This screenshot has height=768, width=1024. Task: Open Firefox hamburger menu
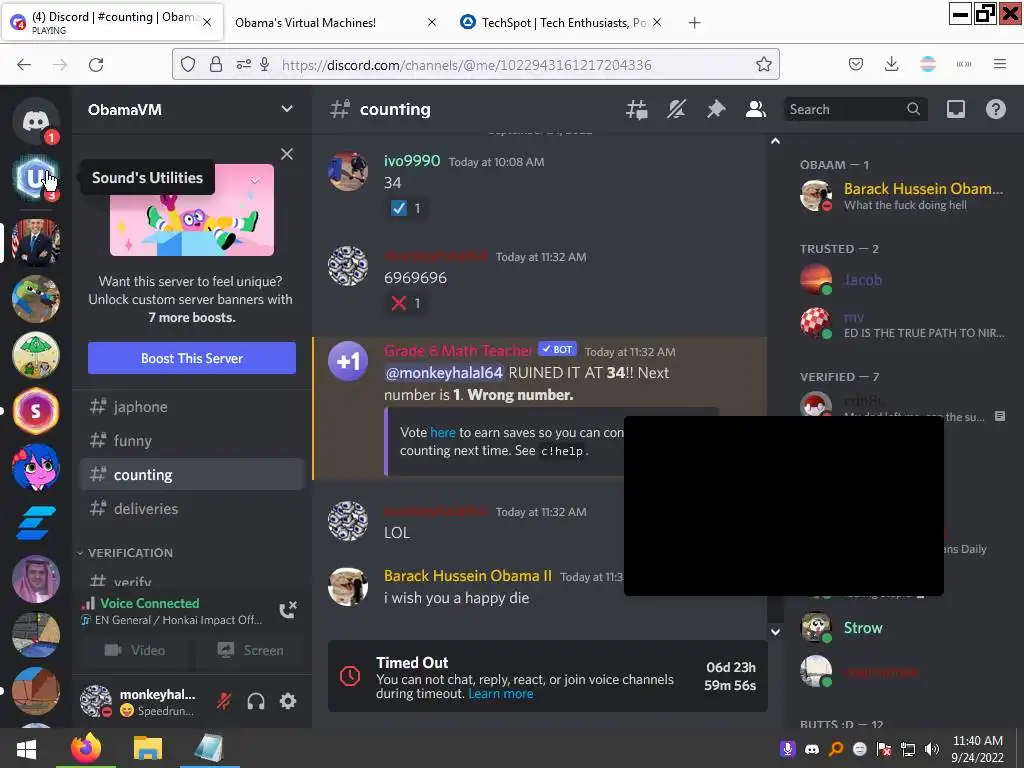[1000, 64]
